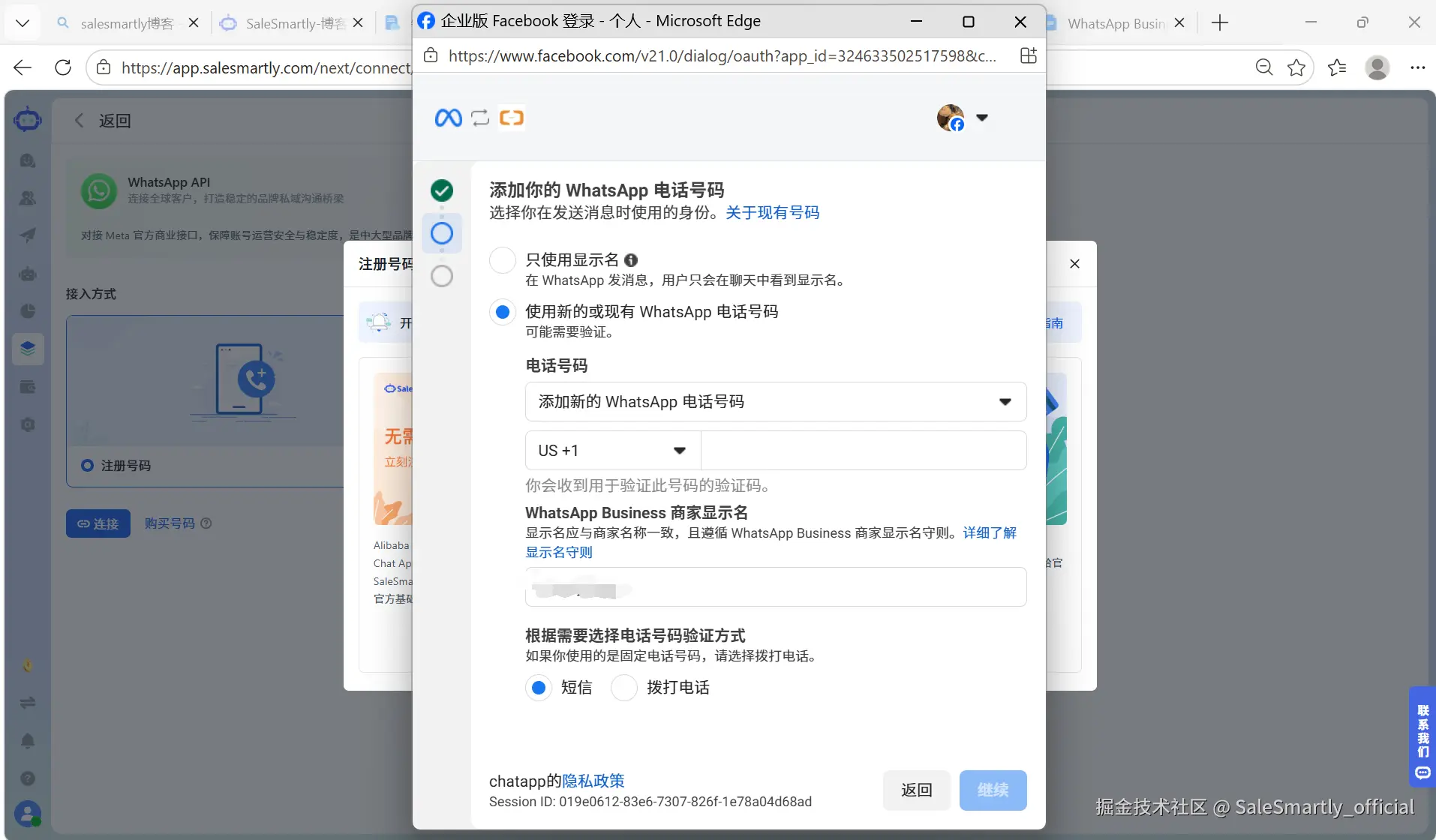Open the notification bell in the sidebar

pyautogui.click(x=28, y=741)
